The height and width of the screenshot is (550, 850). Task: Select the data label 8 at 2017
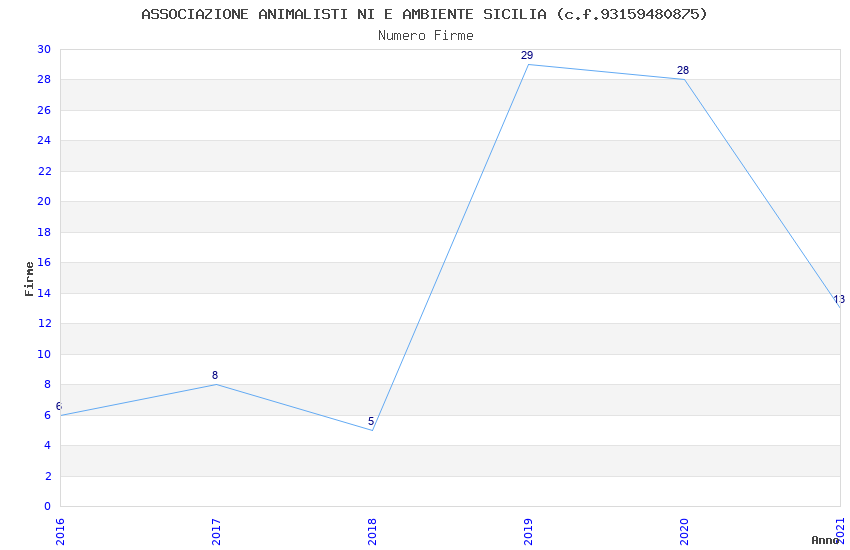click(215, 375)
